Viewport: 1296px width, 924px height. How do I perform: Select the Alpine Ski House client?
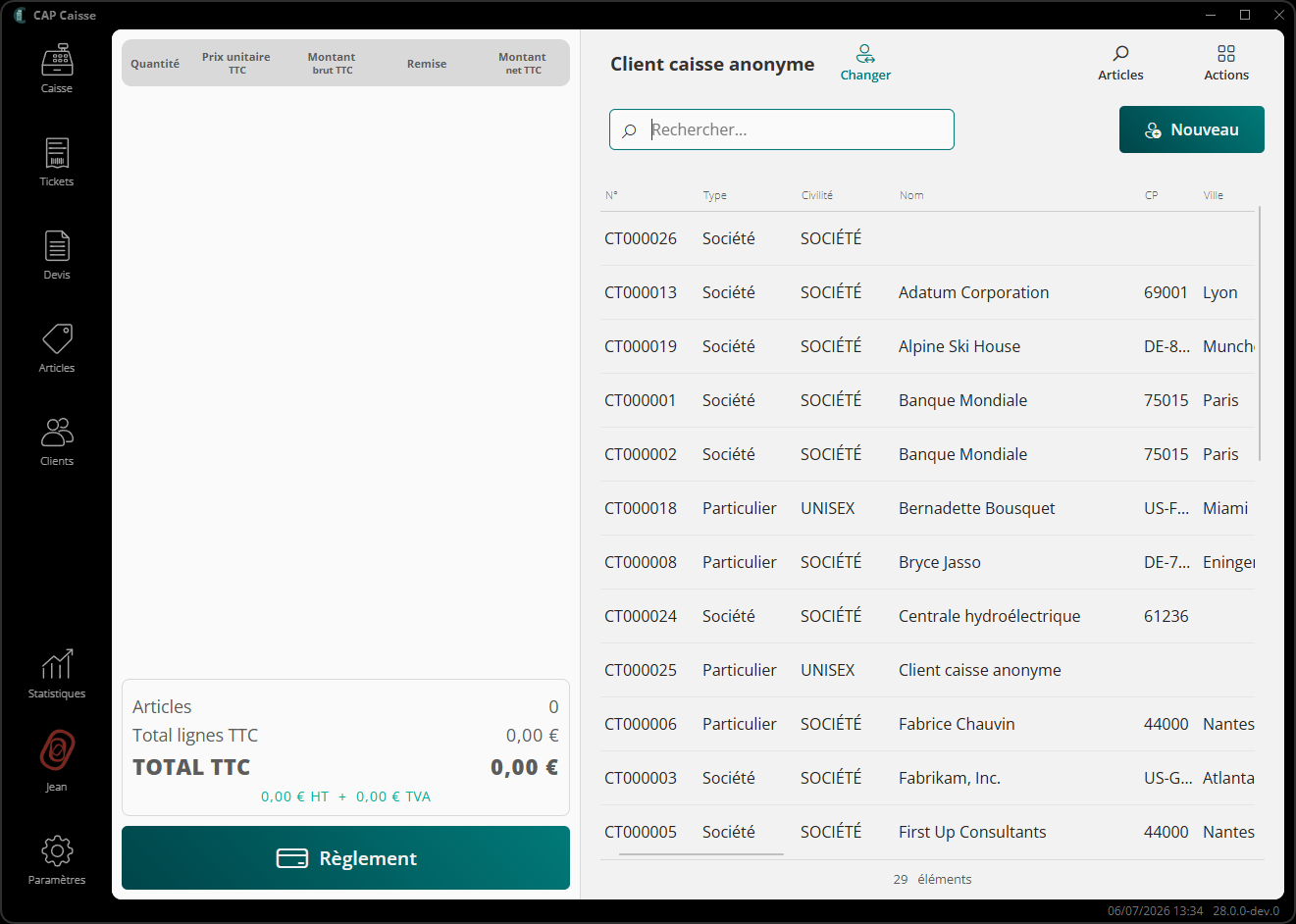click(928, 346)
